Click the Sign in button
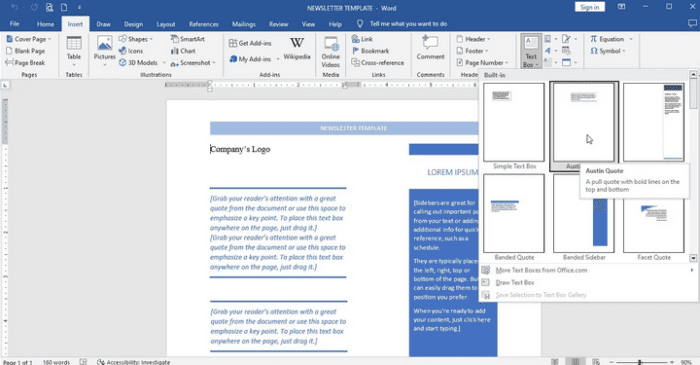The height and width of the screenshot is (365, 700). click(x=590, y=7)
